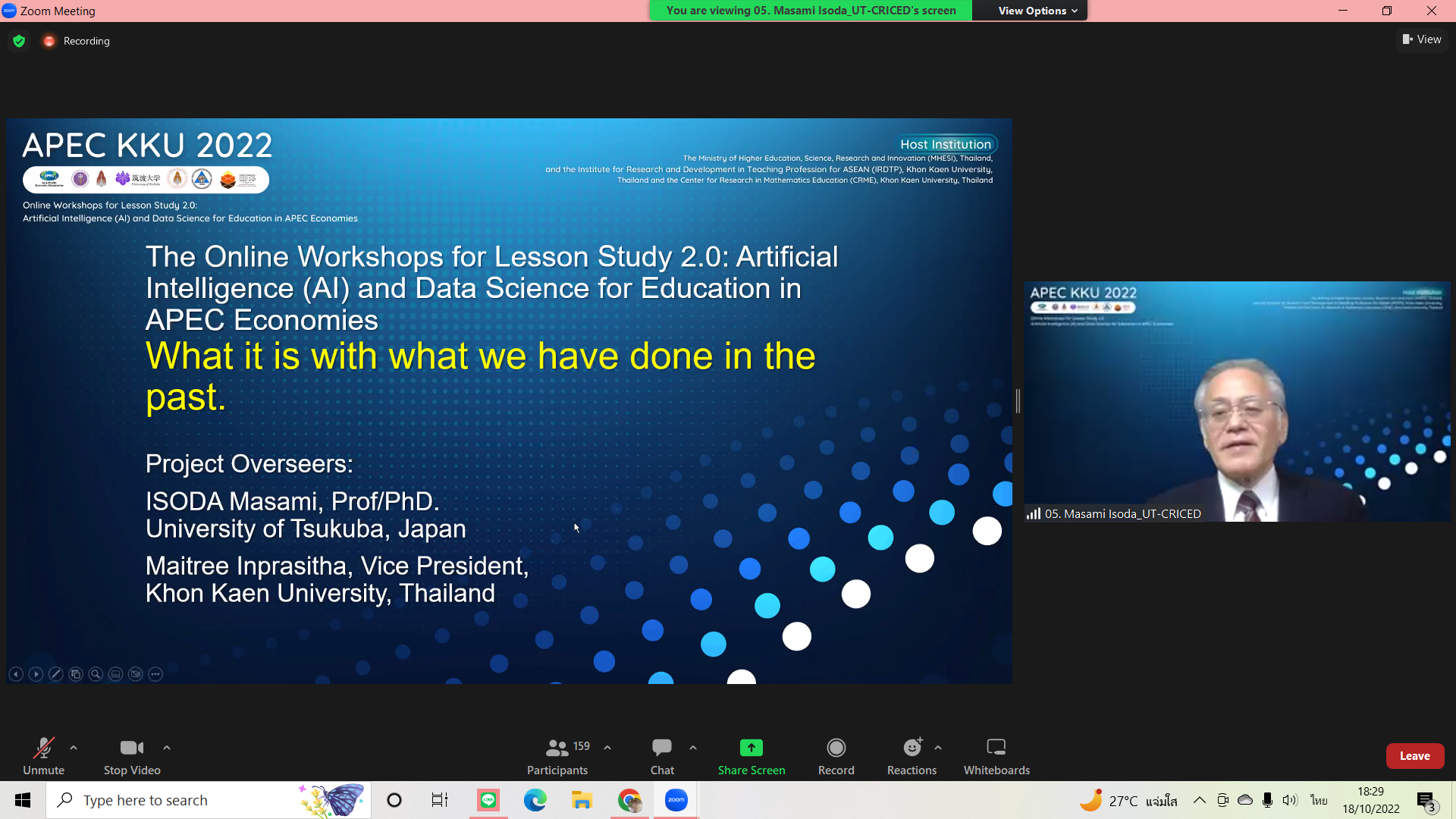Screen dimensions: 1456x819
Task: Click the Thai language input indicator
Action: 1319,800
